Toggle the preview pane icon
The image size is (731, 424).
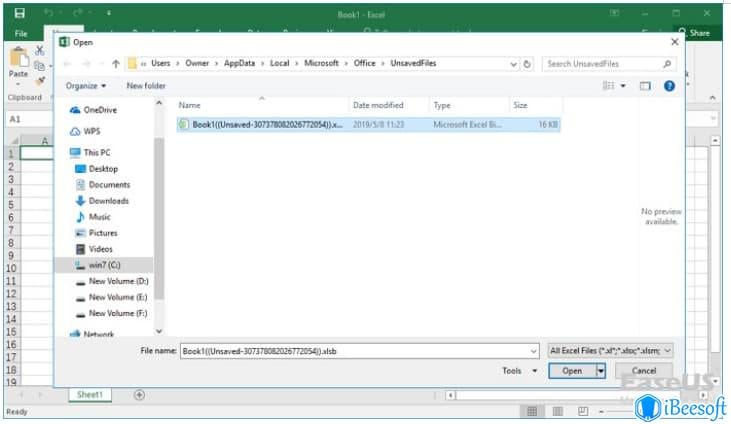[x=645, y=86]
